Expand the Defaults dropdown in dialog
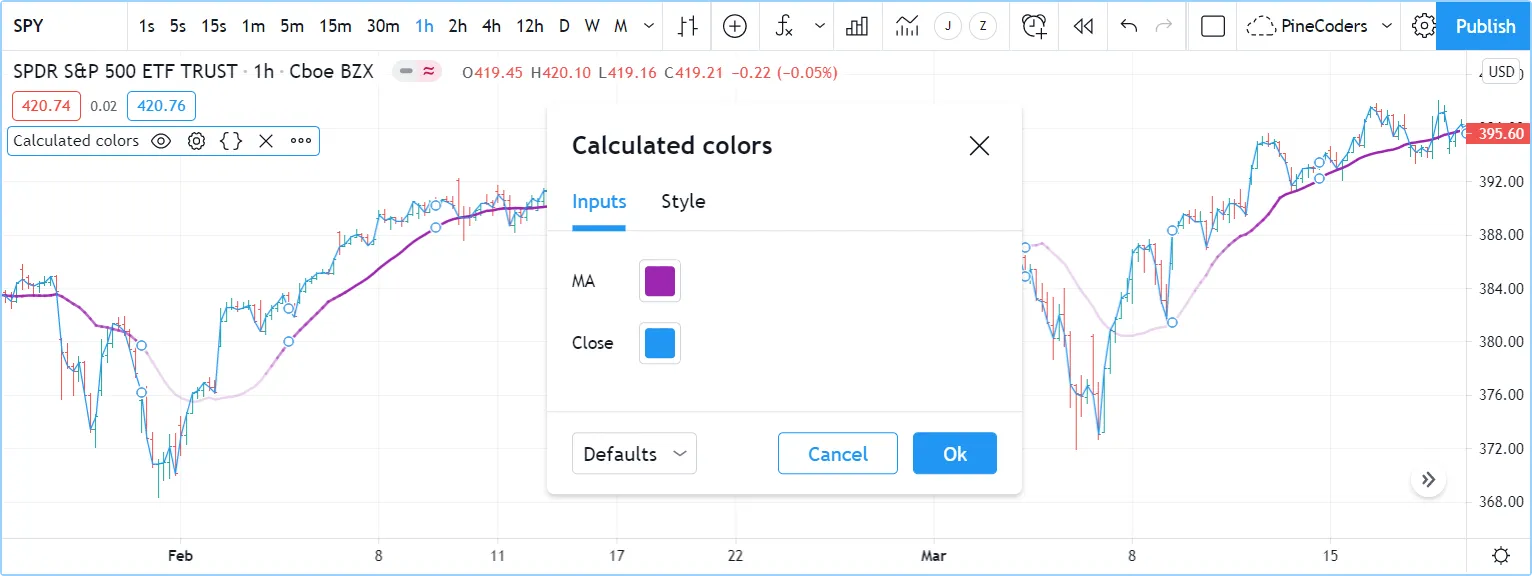 coord(634,454)
